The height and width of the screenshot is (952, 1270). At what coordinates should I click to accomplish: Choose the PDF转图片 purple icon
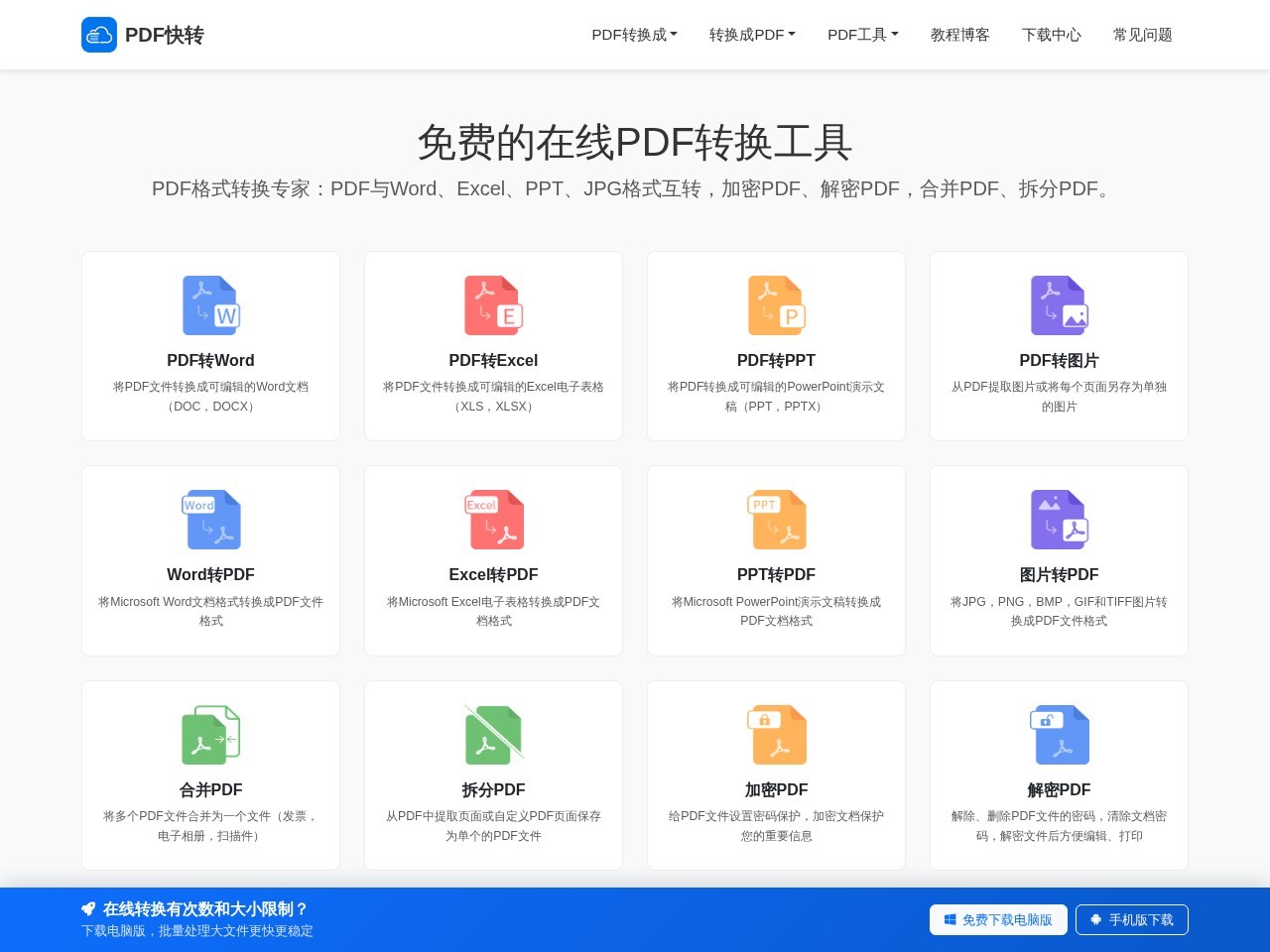click(1060, 305)
